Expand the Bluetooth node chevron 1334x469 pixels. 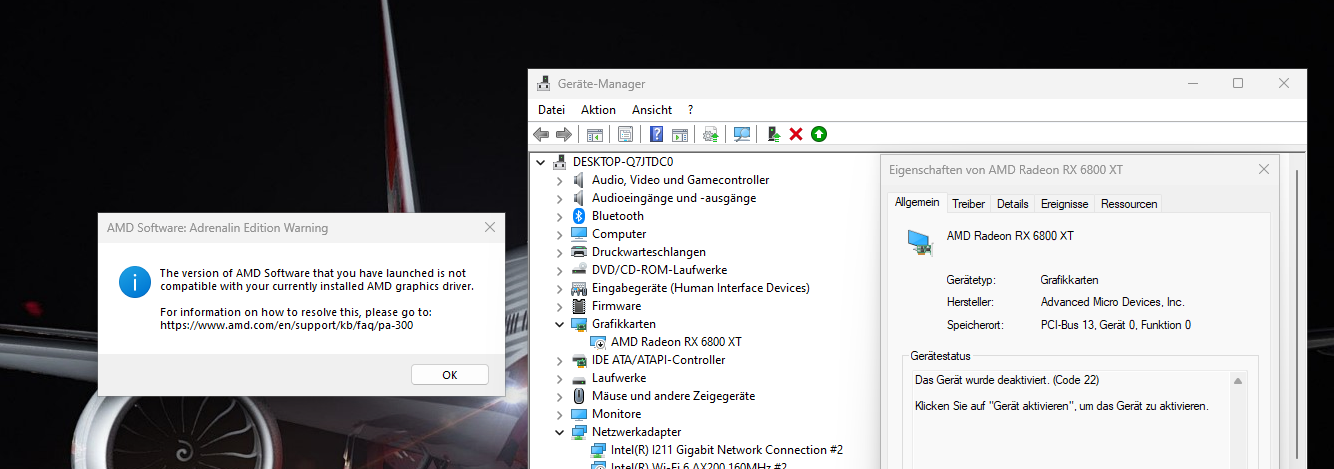click(560, 216)
